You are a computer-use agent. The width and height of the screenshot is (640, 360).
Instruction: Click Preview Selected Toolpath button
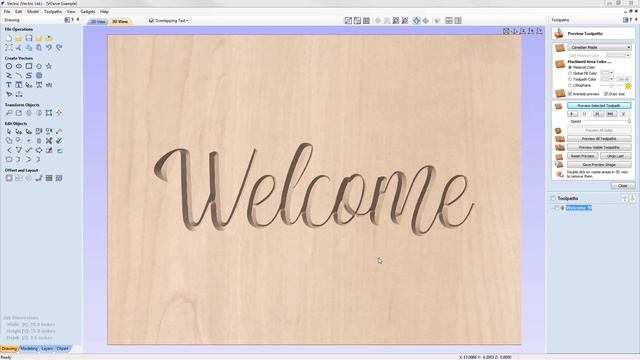point(599,106)
